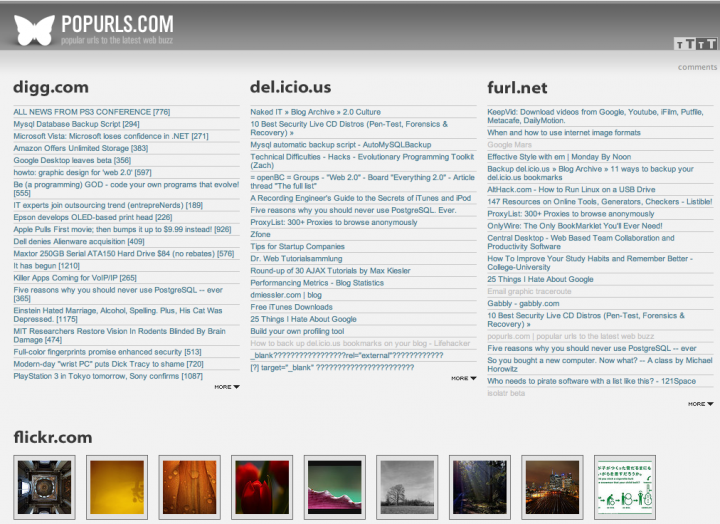Select the second T font size icon

pos(690,44)
